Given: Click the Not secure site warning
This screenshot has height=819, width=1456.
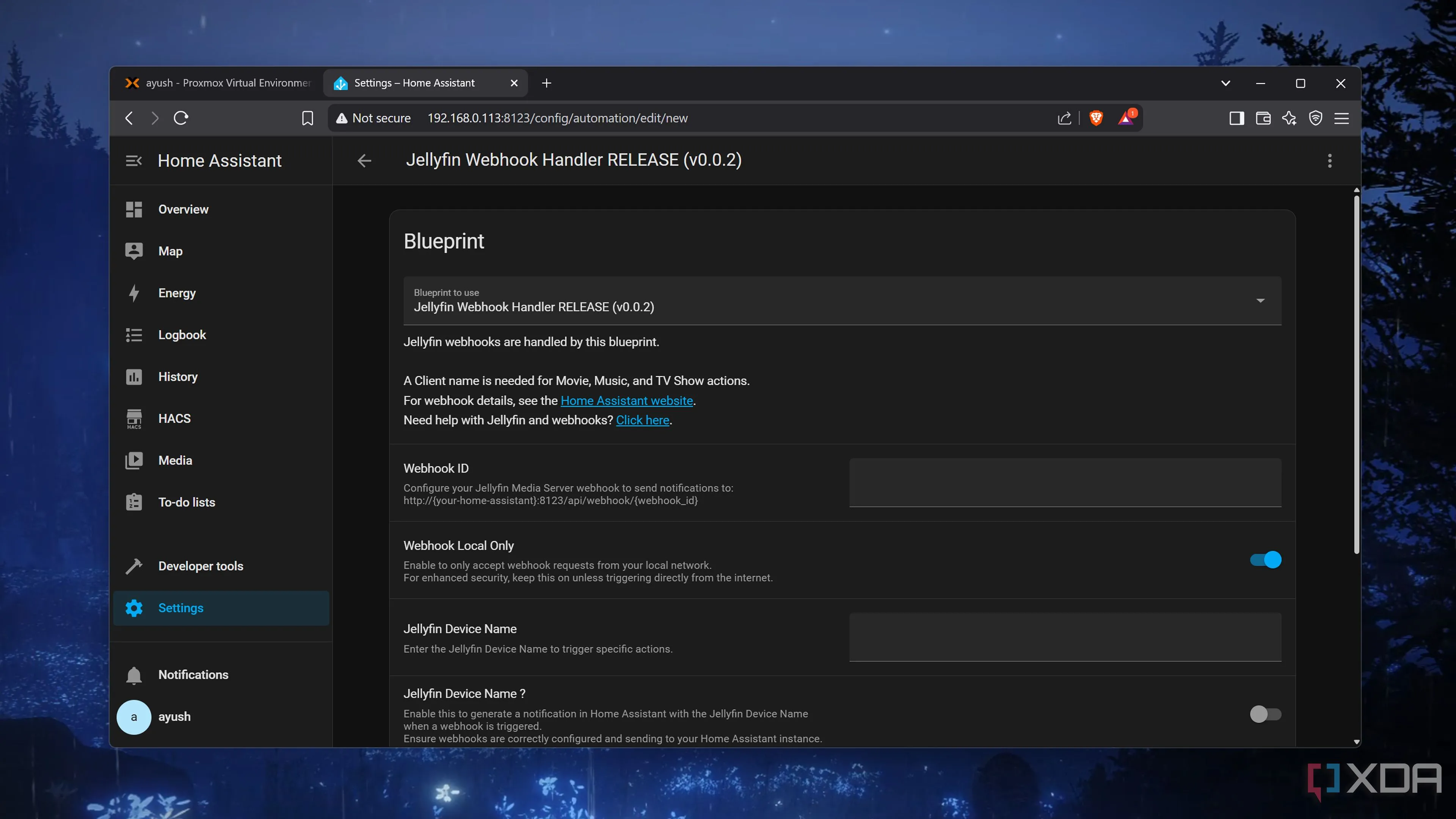Looking at the screenshot, I should 373,118.
